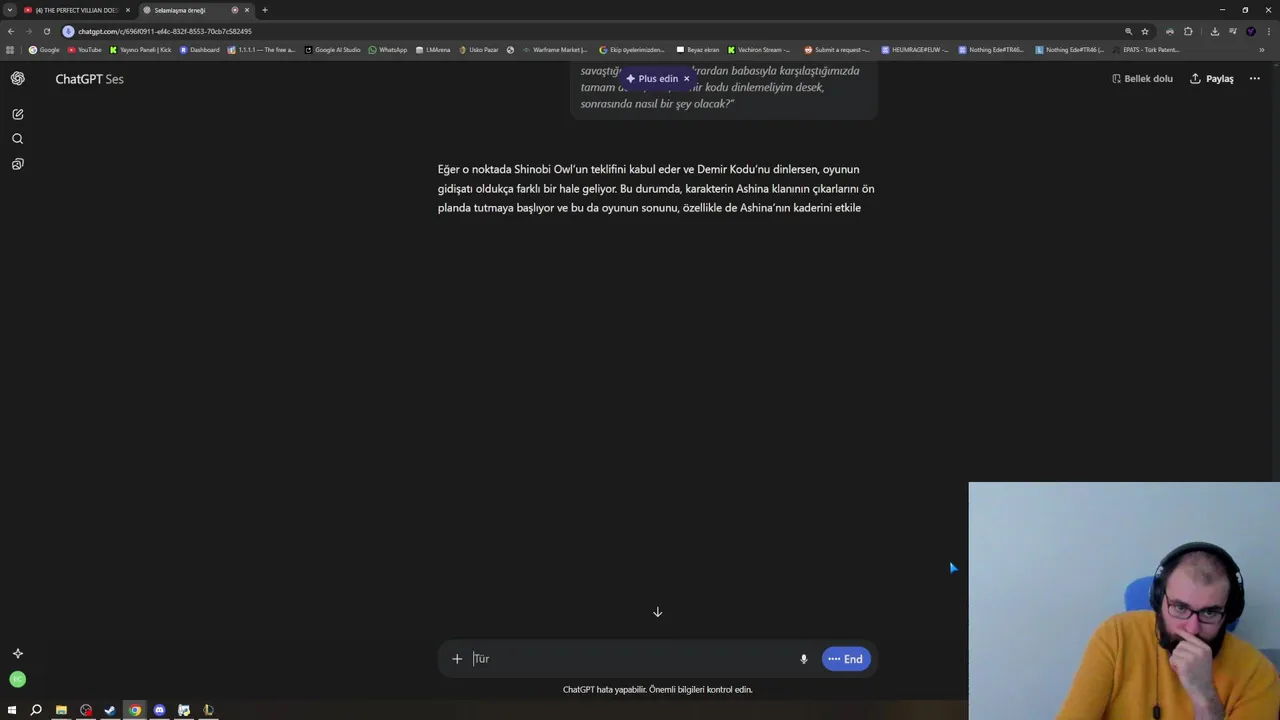Open the zoom magnifier in address bar
1280x720 pixels.
1128,31
